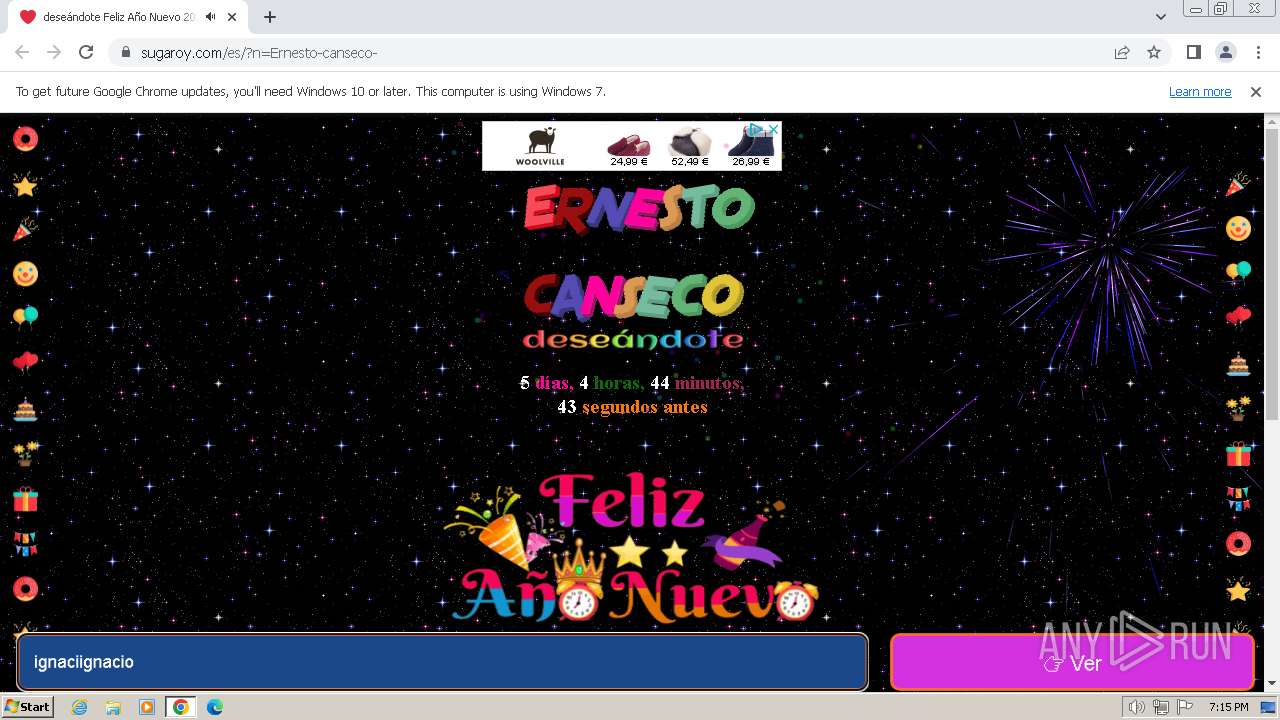Click the gift box emoji on right
Image resolution: width=1280 pixels, height=720 pixels.
click(x=1238, y=454)
